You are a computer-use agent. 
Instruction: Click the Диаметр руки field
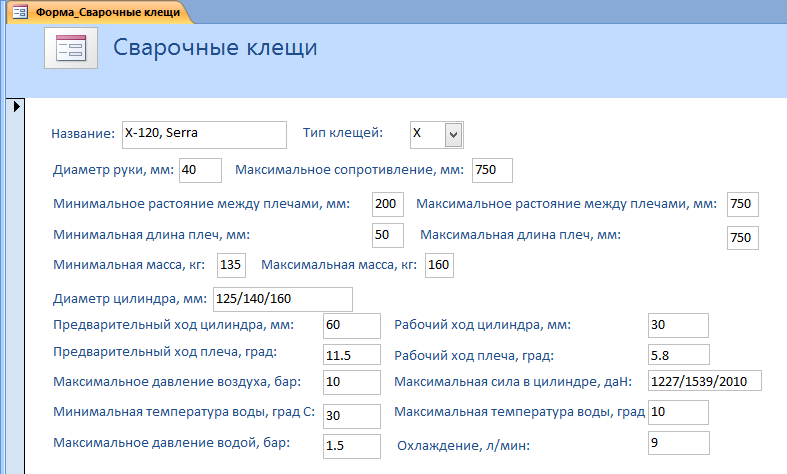201,170
